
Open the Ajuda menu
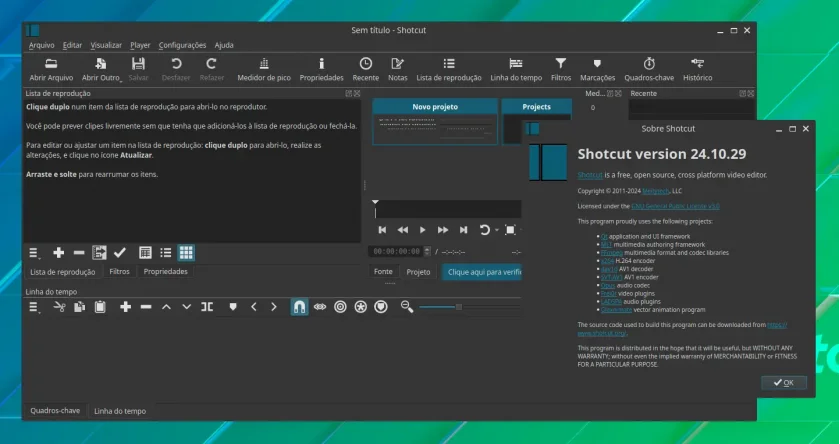tap(224, 46)
